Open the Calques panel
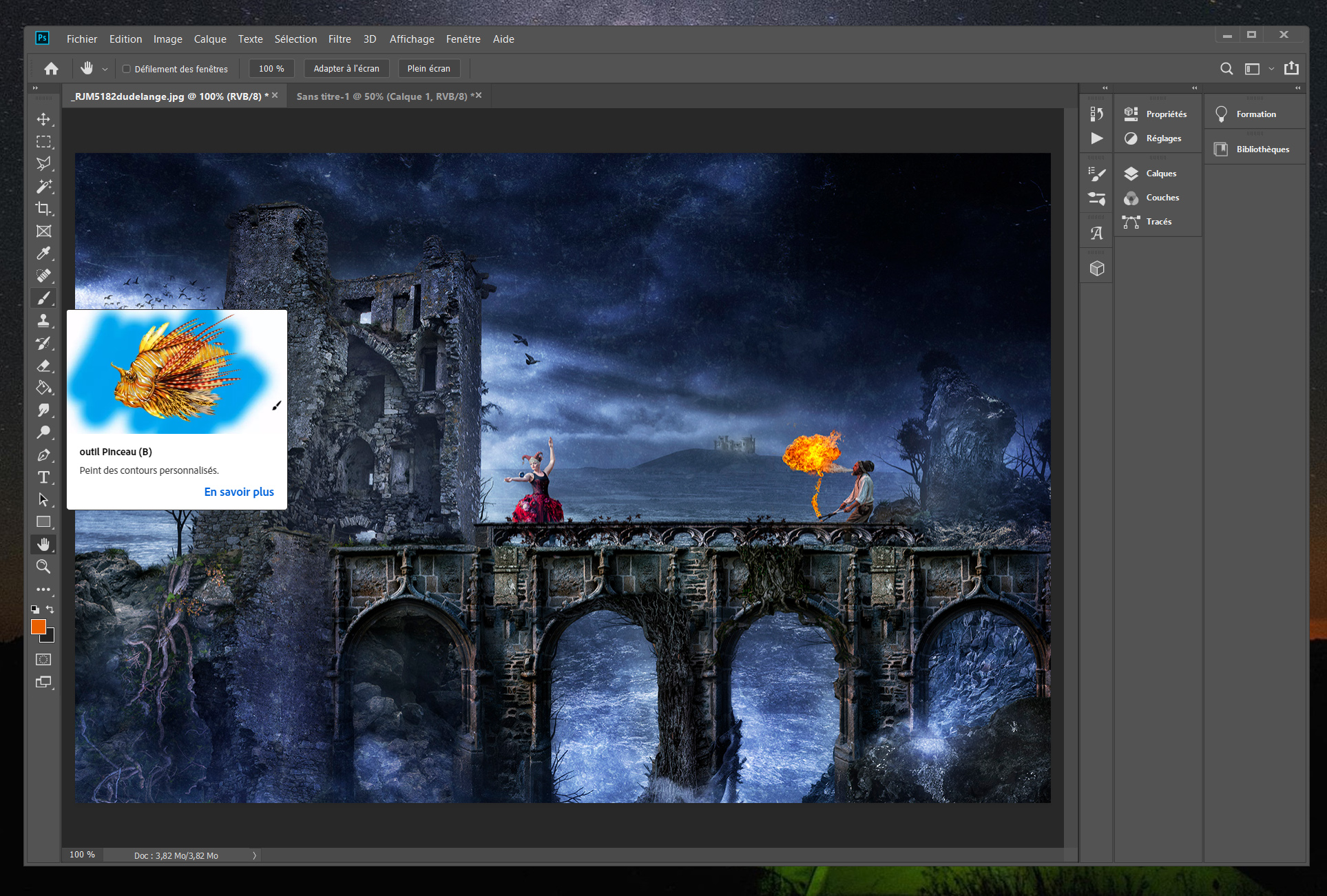1327x896 pixels. tap(1160, 174)
